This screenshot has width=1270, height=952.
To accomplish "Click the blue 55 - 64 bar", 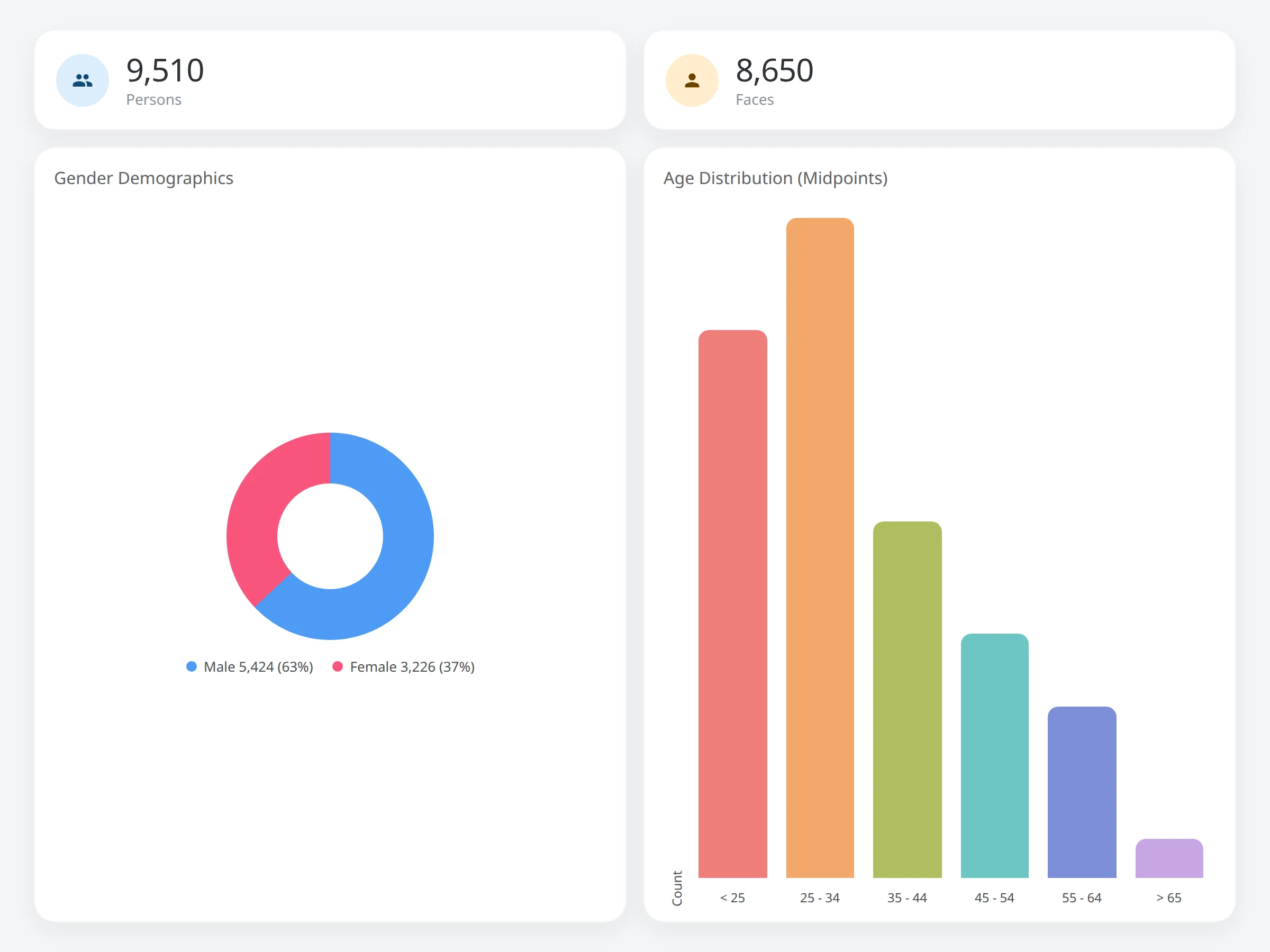I will (1082, 792).
